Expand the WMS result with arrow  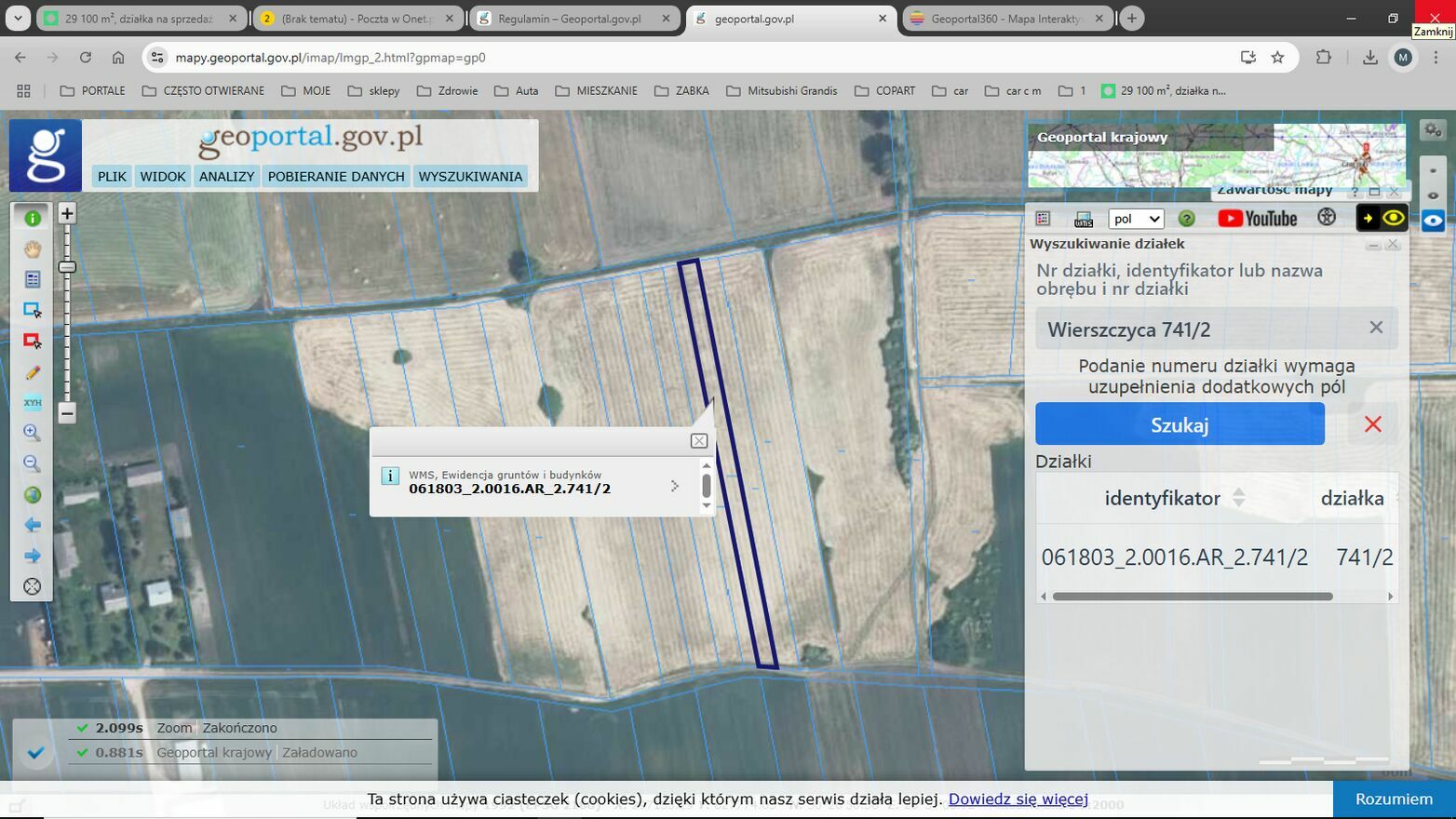675,486
